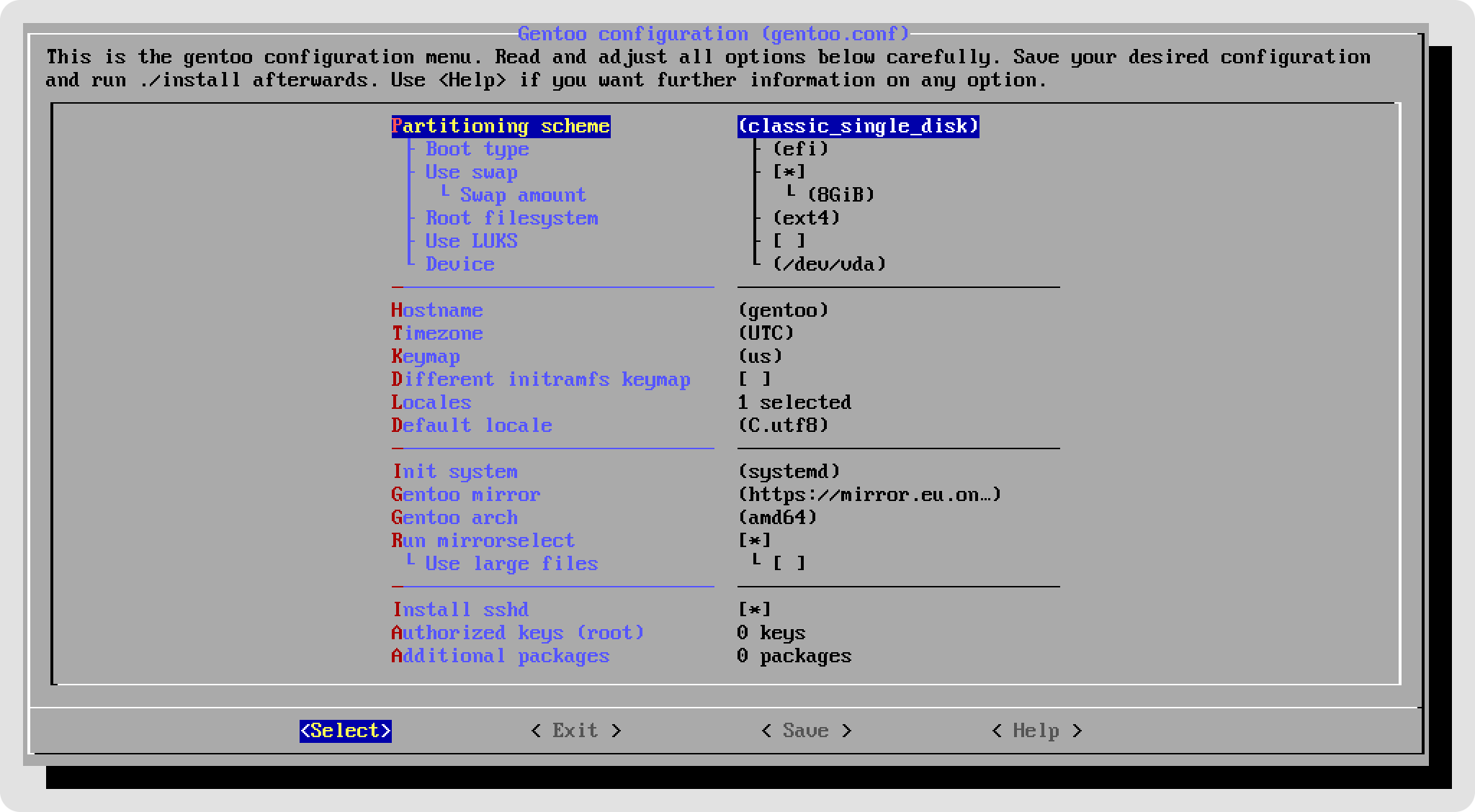1475x812 pixels.
Task: Toggle the Run mirrorselect checkbox
Action: pyautogui.click(x=754, y=541)
